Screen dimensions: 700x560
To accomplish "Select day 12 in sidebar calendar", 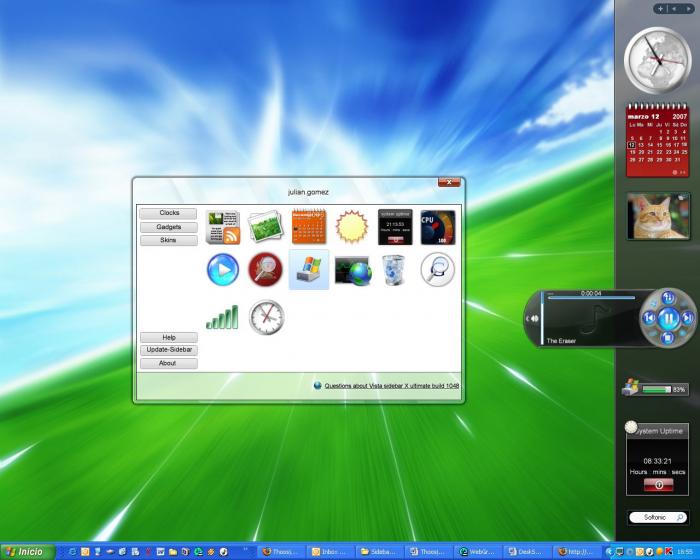I will [x=631, y=145].
